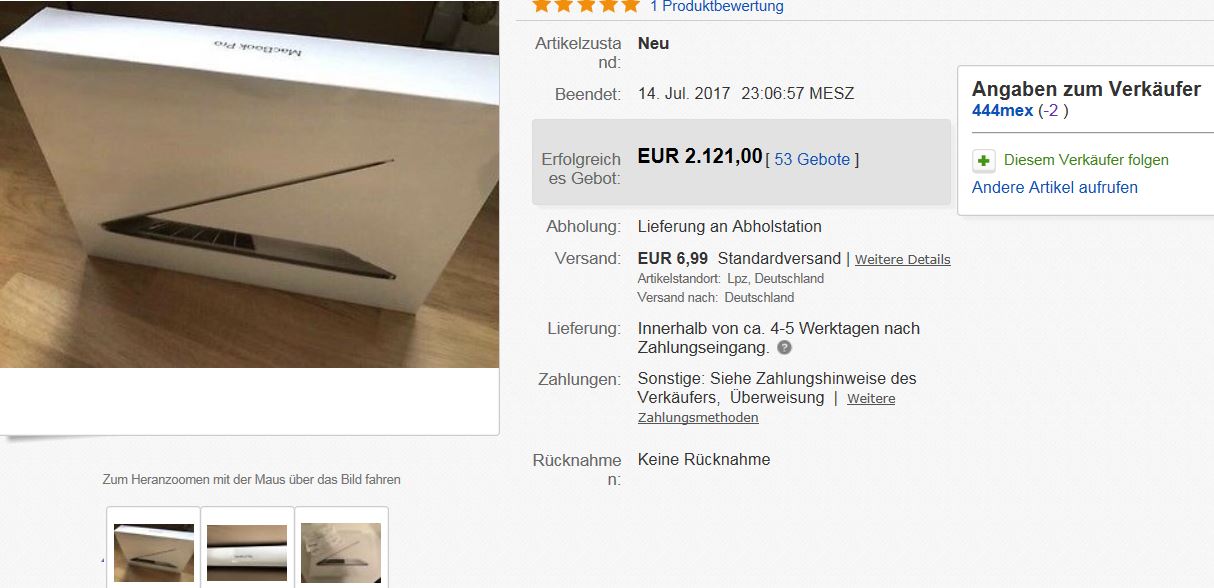The height and width of the screenshot is (588, 1214).
Task: Open Andere Artikel aufrufen link
Action: (1055, 187)
